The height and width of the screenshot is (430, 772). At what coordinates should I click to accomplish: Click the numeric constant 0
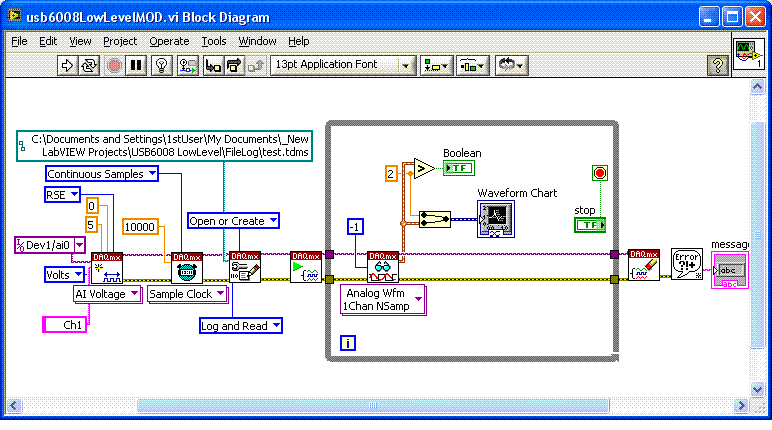click(x=92, y=206)
